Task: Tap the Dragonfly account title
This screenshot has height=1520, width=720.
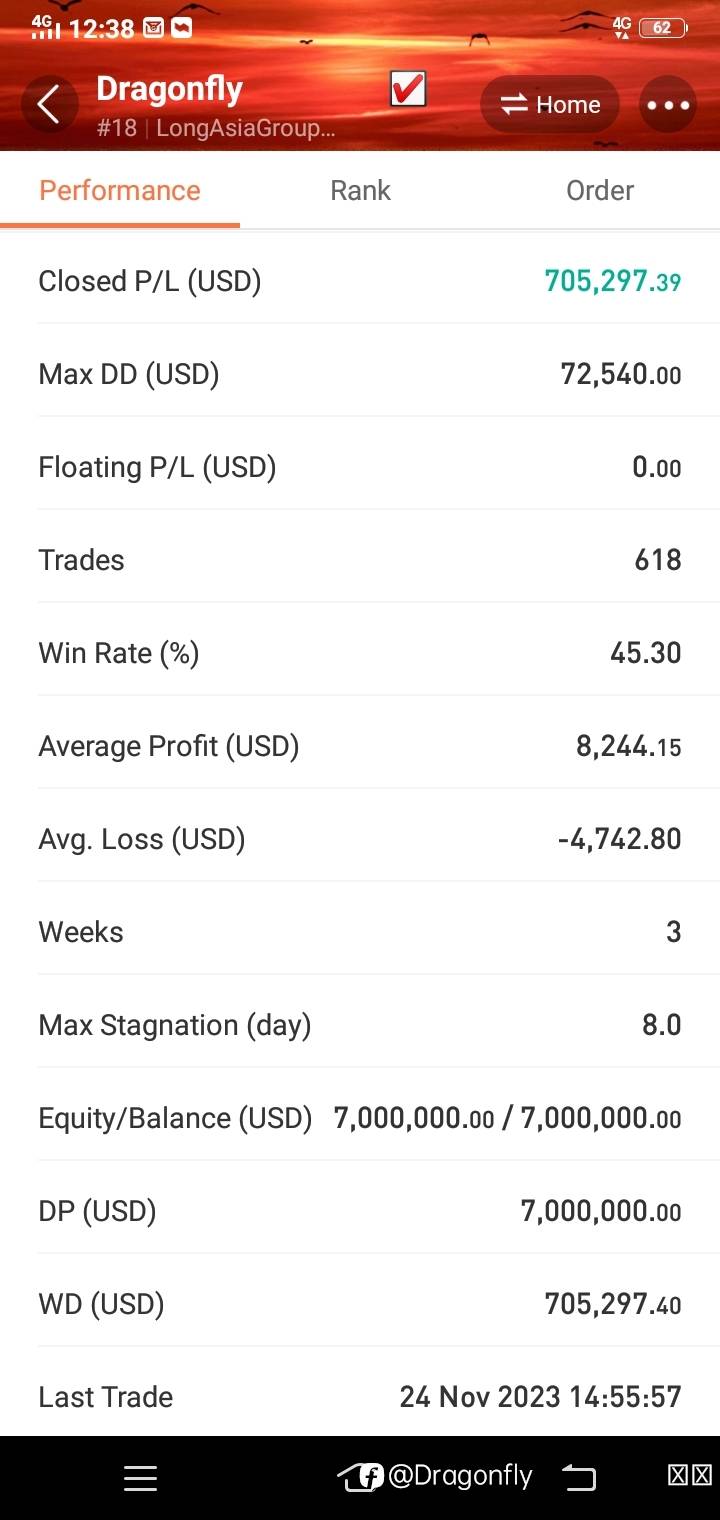Action: tap(169, 89)
